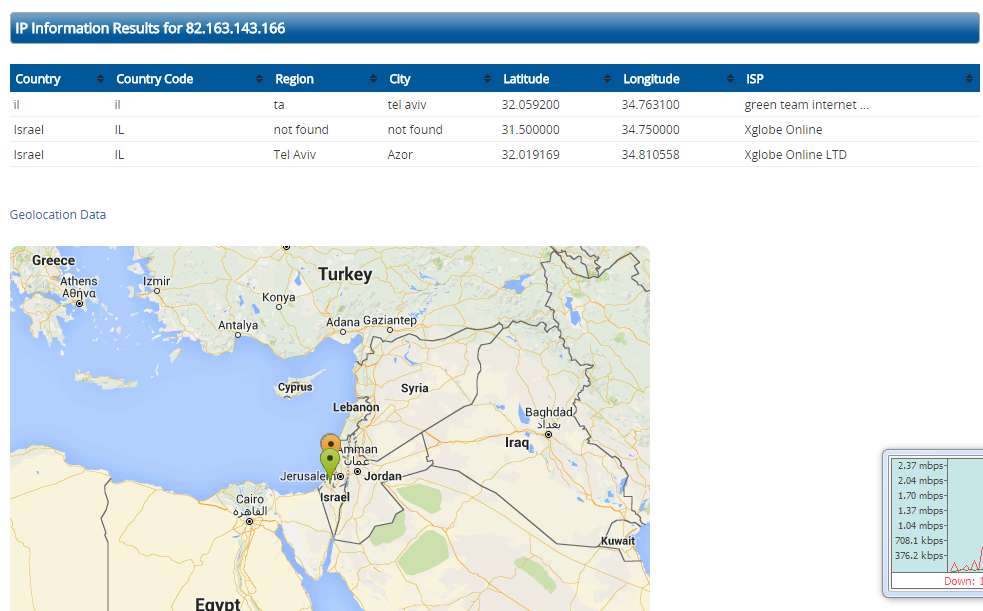Sort table by Country Code column
The width and height of the screenshot is (983, 611).
click(190, 79)
